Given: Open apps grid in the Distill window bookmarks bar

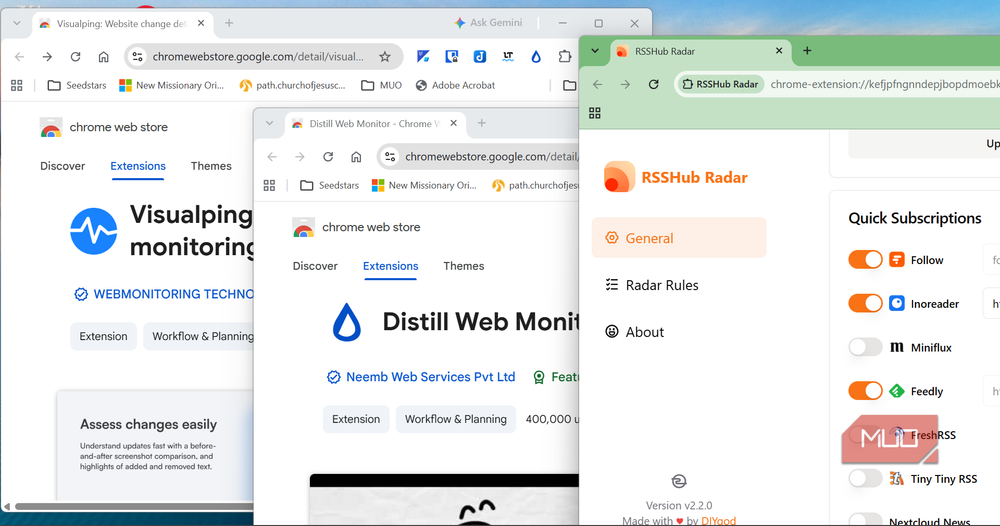Looking at the screenshot, I should tap(269, 186).
